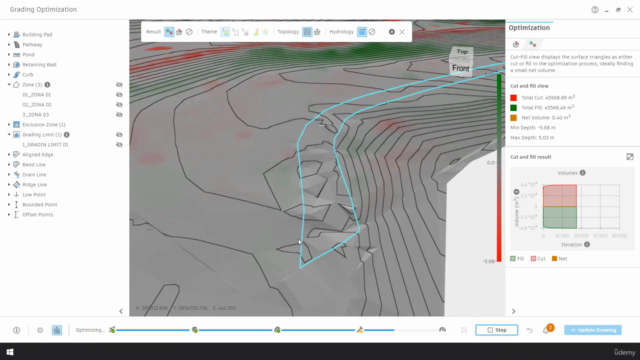Open the info icon in the bottom bar
The width and height of the screenshot is (640, 360).
(16, 330)
